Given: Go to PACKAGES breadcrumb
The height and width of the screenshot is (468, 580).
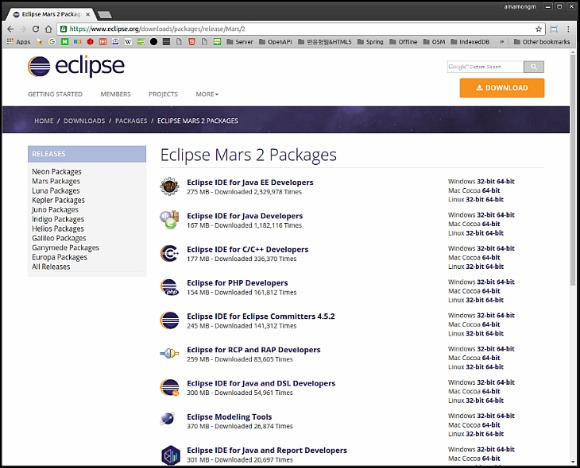Looking at the screenshot, I should pyautogui.click(x=131, y=121).
